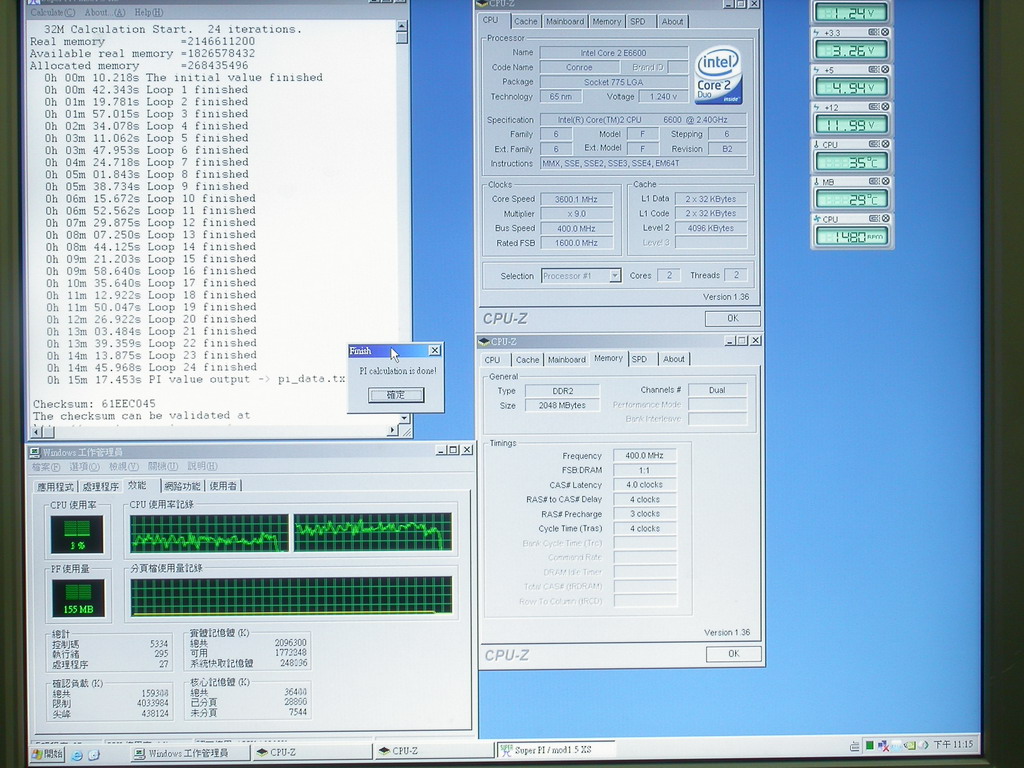The width and height of the screenshot is (1024, 768).
Task: Close the +12 voltage monitor with its X icon
Action: 885,106
